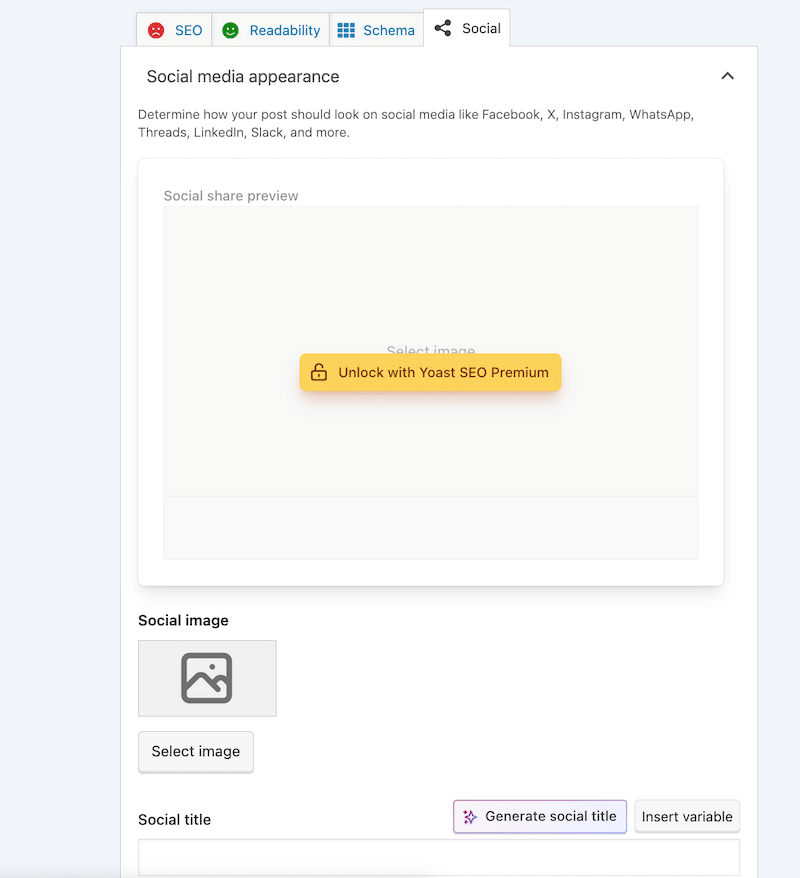Image resolution: width=800 pixels, height=878 pixels.
Task: Open Insert variable options
Action: coord(687,816)
